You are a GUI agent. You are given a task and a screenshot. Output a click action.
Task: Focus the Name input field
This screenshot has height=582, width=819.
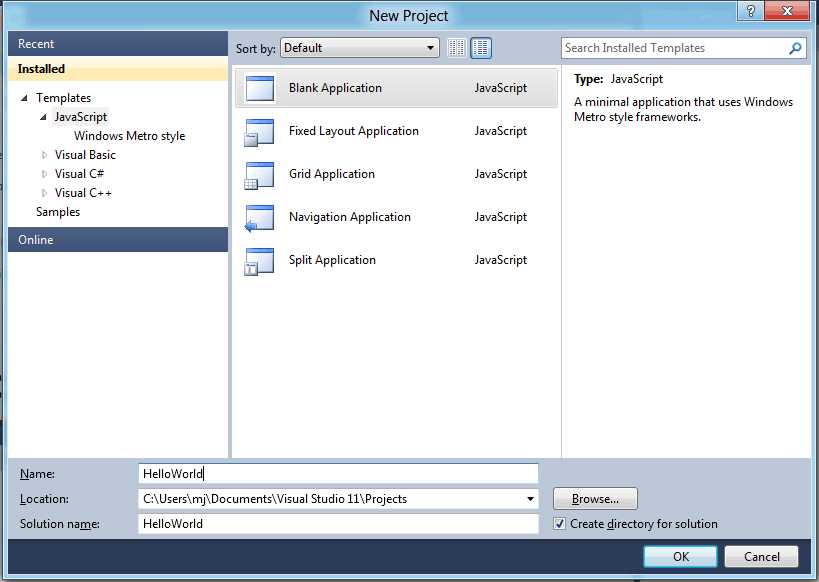(x=338, y=474)
